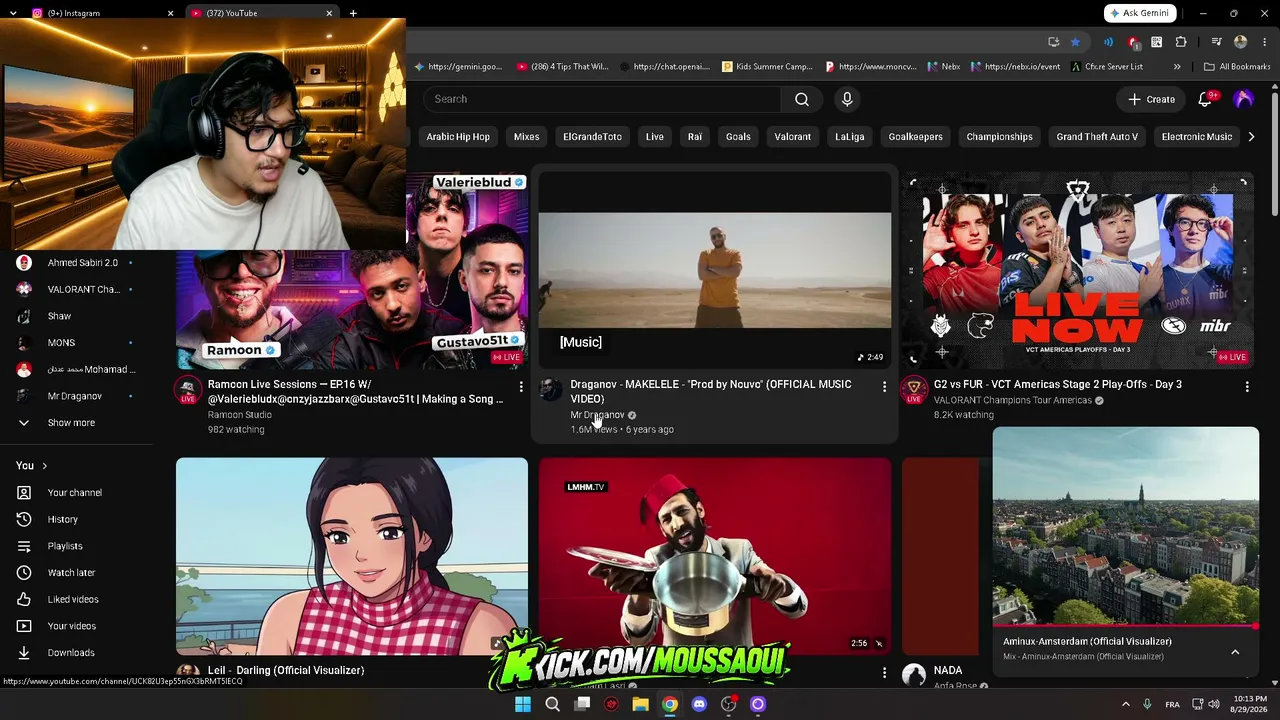Expand Show more subscriptions
1280x720 pixels.
click(71, 423)
